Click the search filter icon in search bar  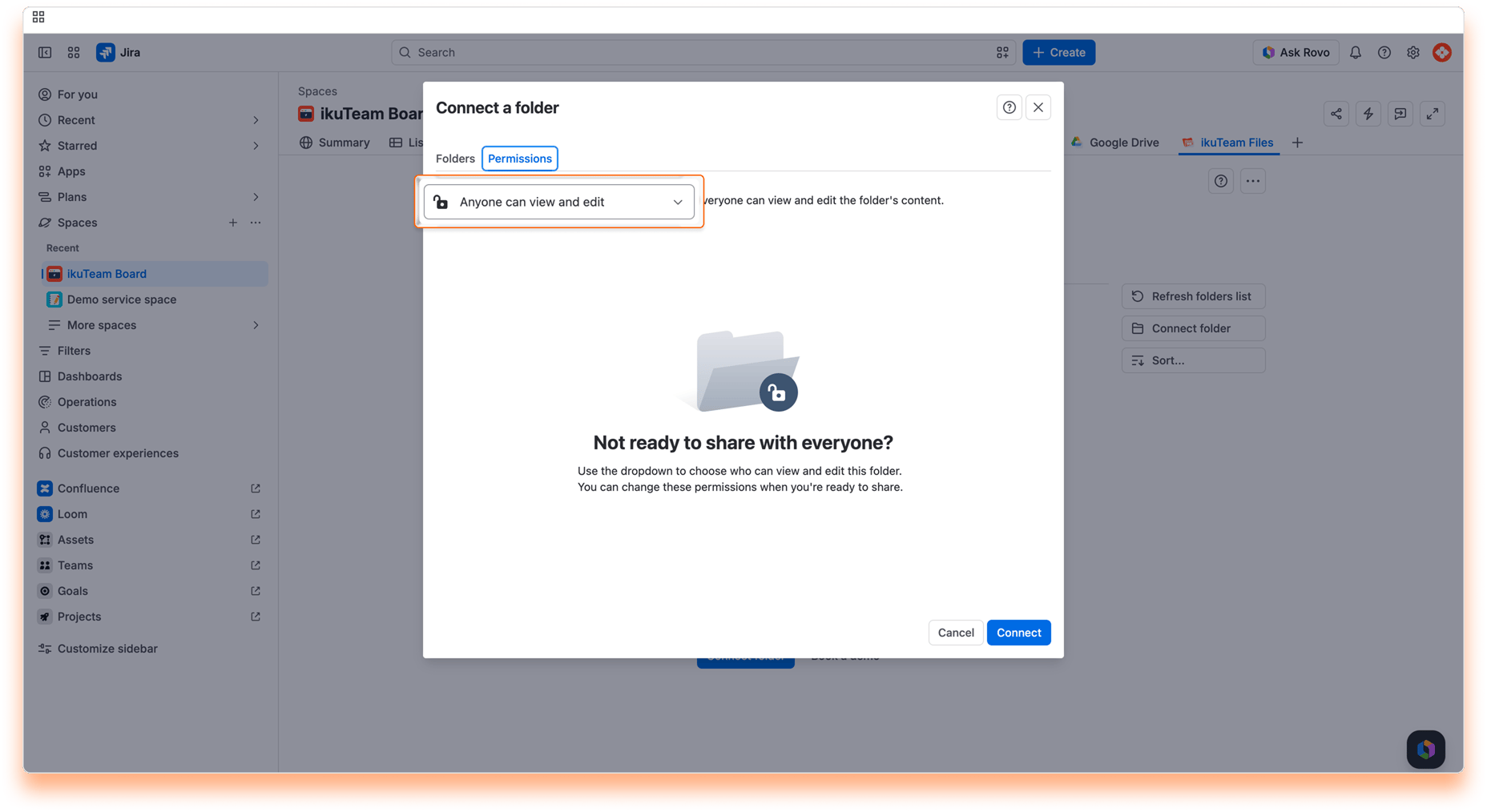tap(1002, 52)
